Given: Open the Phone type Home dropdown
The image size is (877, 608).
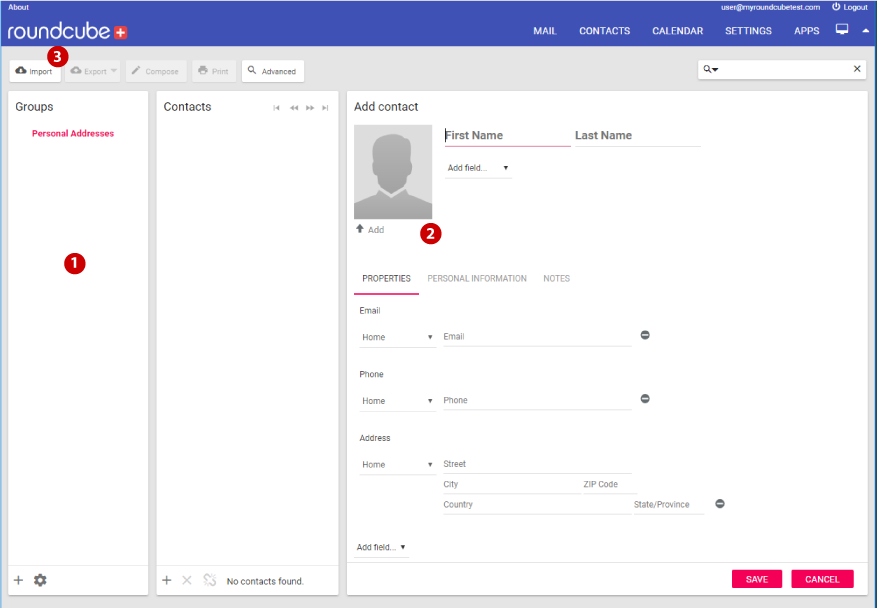Looking at the screenshot, I should [398, 401].
